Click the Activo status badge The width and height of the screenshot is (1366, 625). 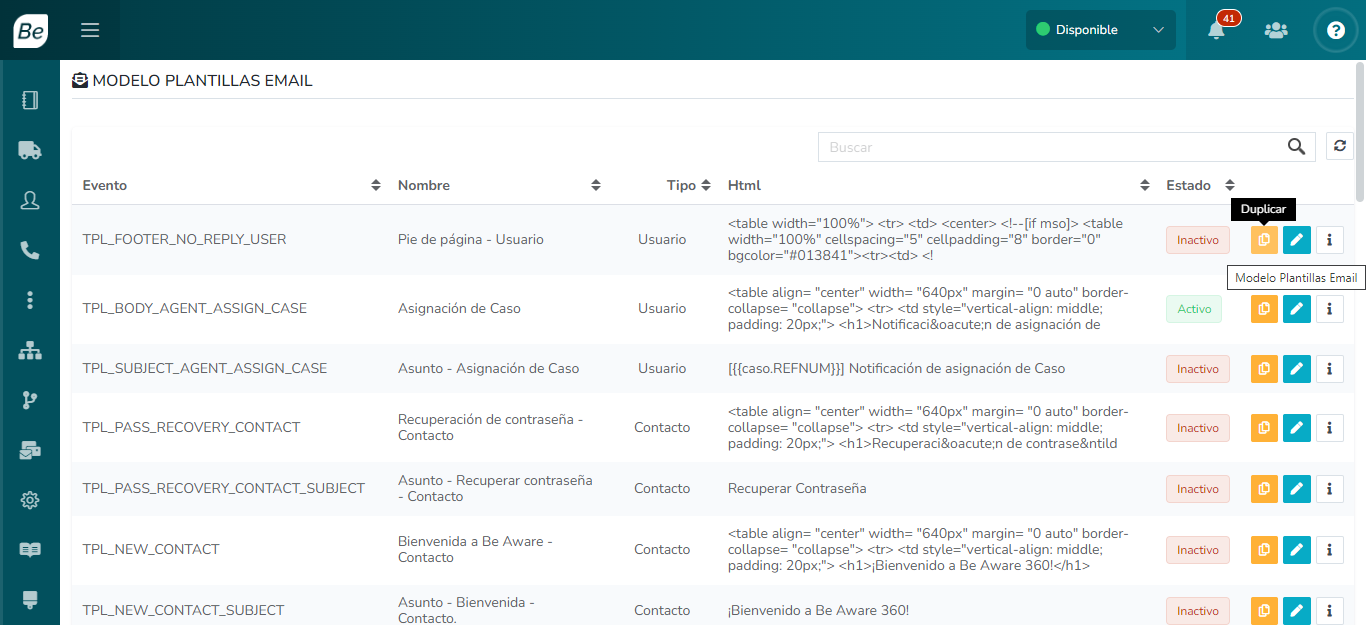[x=1194, y=309]
